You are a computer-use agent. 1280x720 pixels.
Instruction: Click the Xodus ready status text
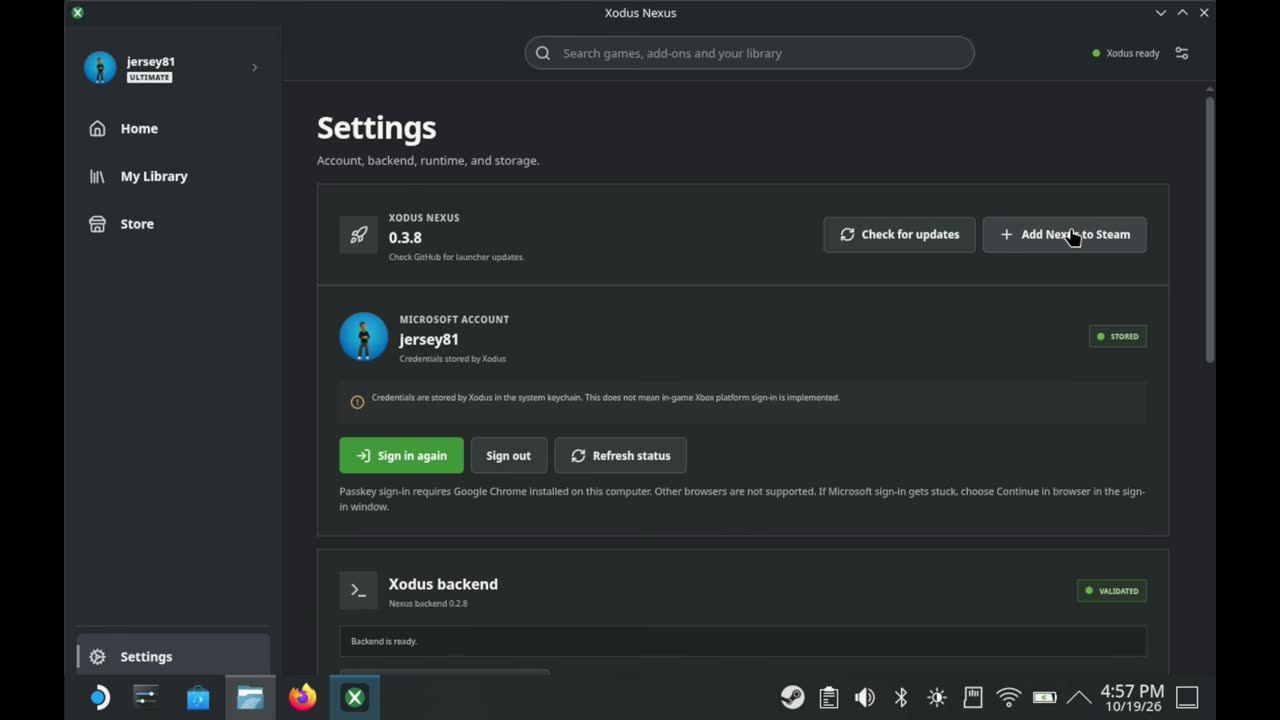1132,53
